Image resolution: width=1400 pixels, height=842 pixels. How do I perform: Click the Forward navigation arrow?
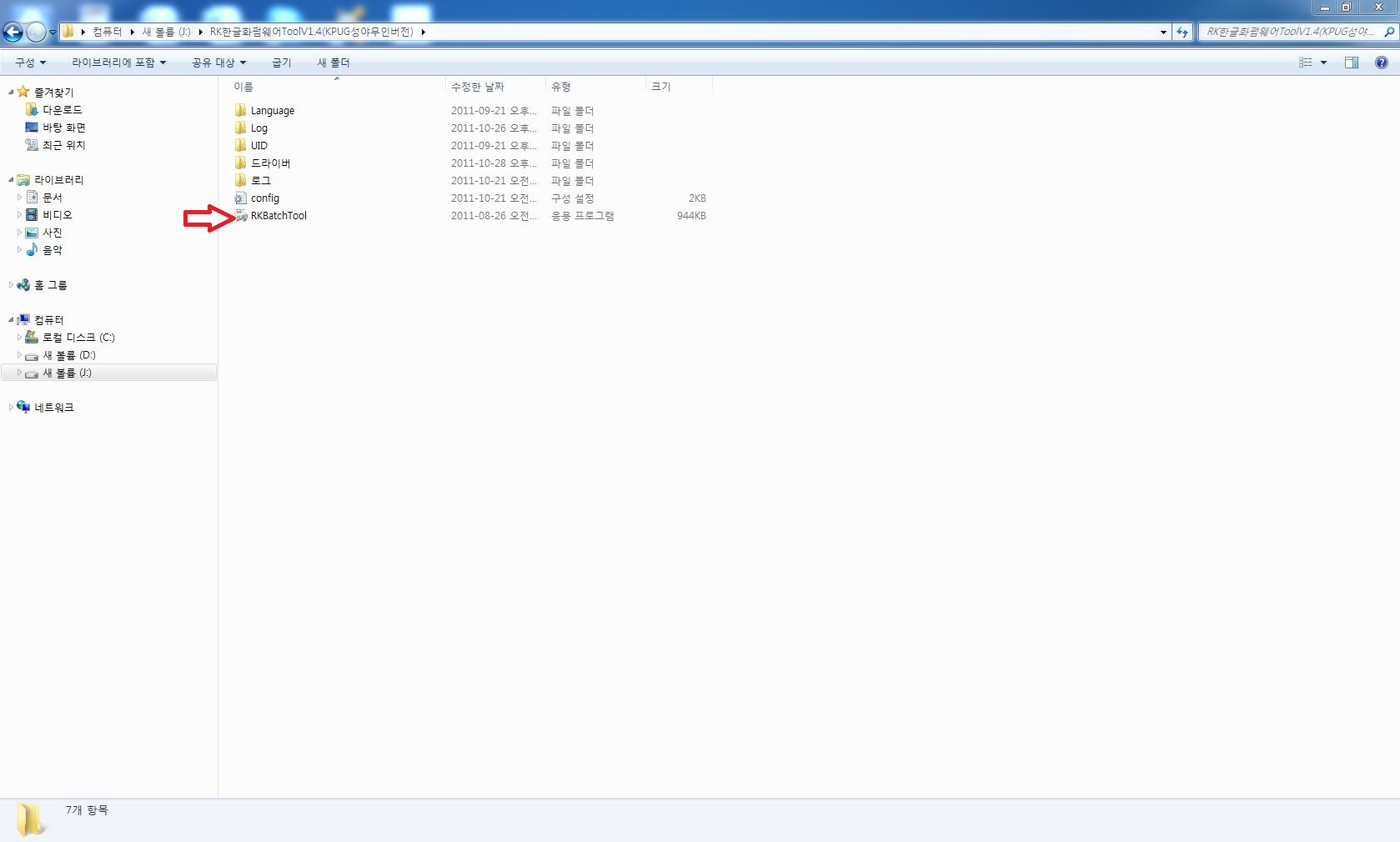point(36,32)
